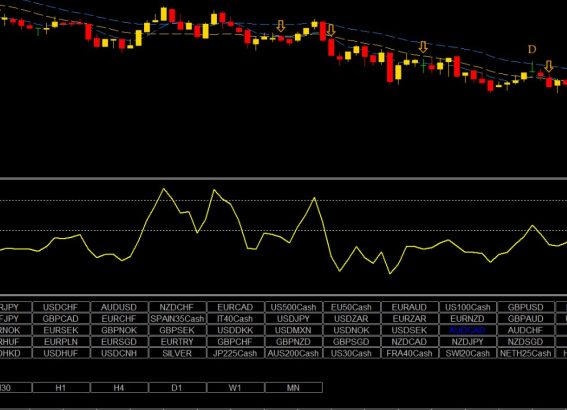Select USDCNH symbol button
The width and height of the screenshot is (567, 410).
click(119, 353)
